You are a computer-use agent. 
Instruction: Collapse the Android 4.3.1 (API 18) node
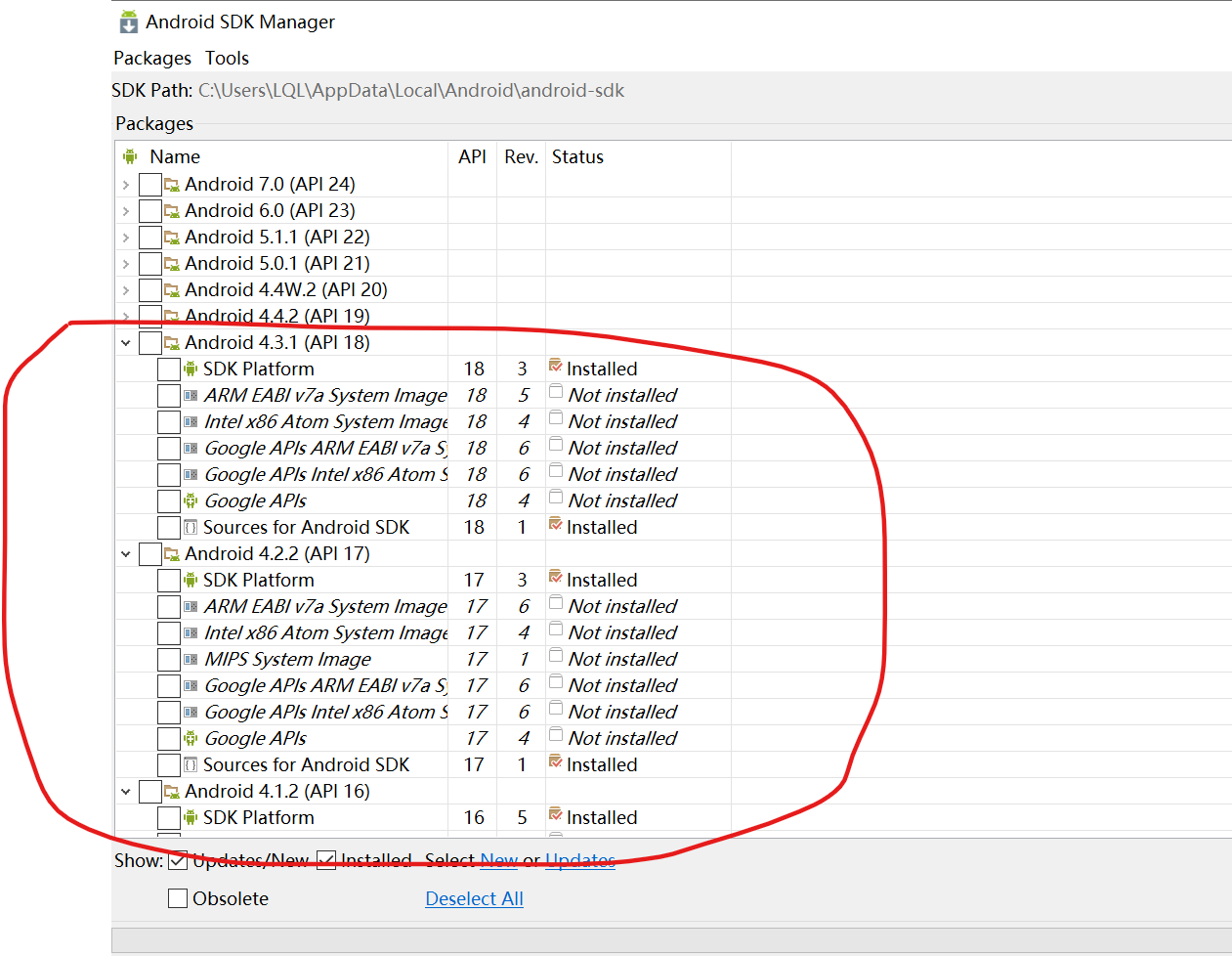[x=126, y=342]
